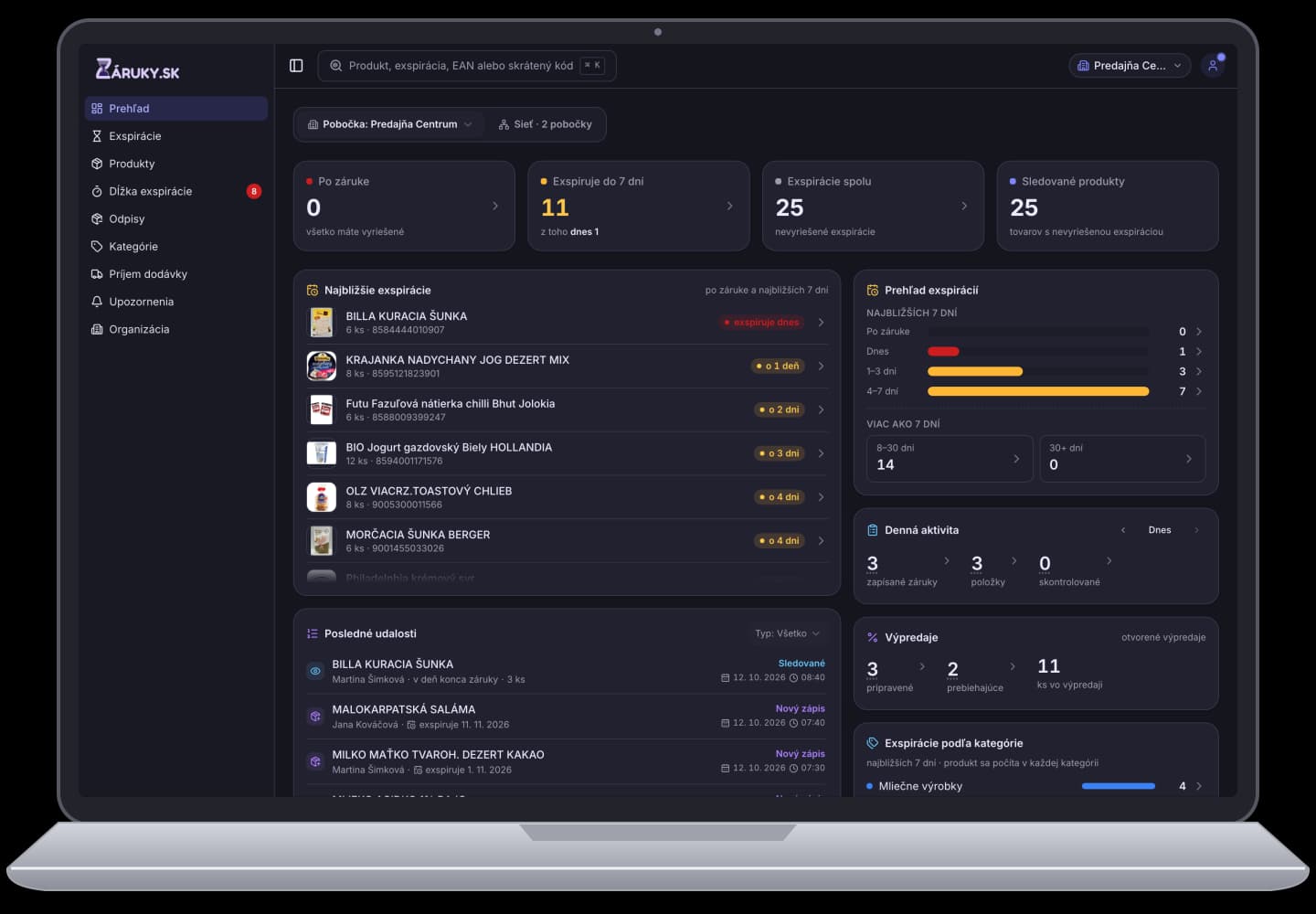Go to previous day in Denná aktivita
Viewport: 1316px width, 914px height.
click(1123, 530)
